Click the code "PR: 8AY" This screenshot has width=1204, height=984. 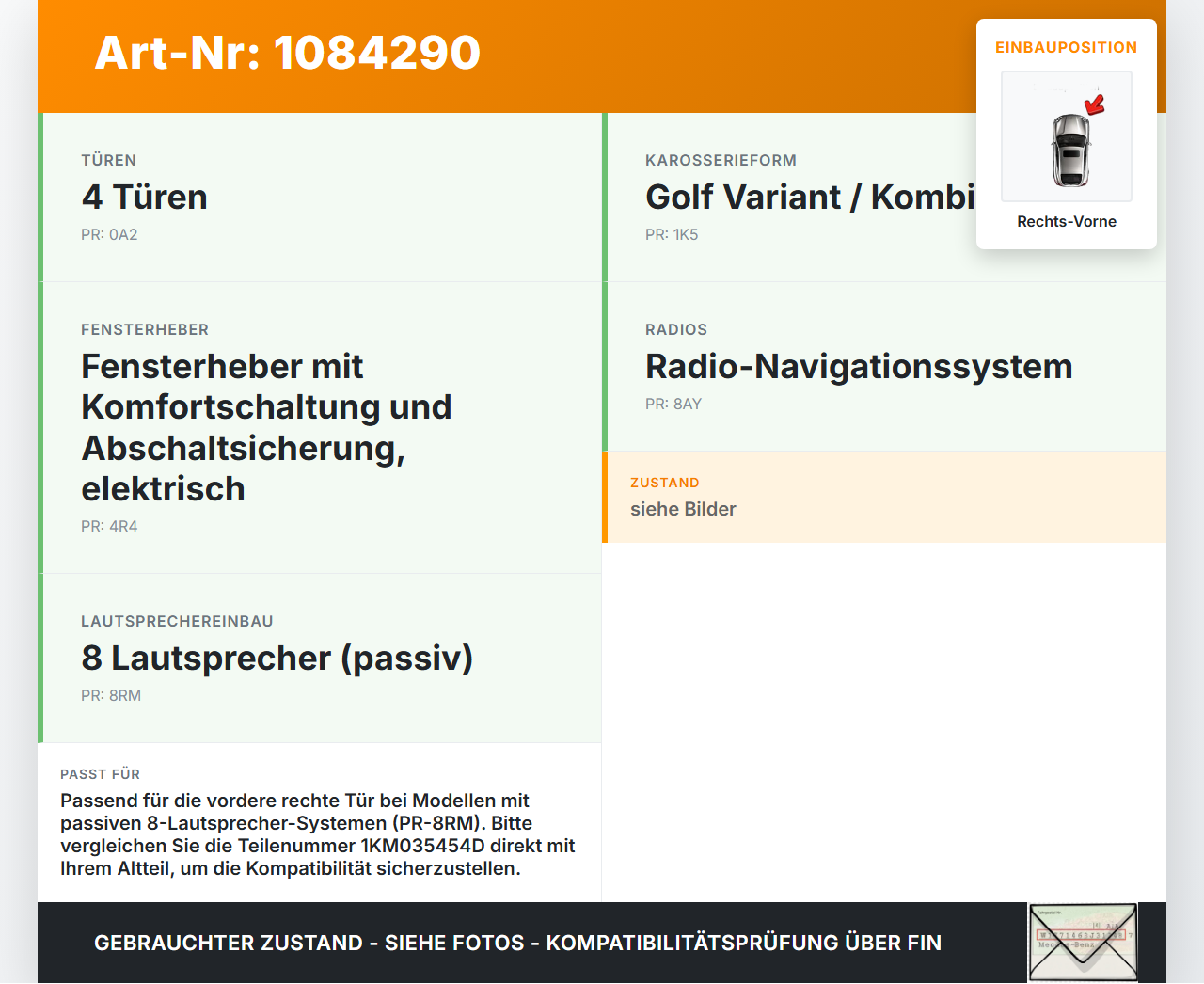(x=673, y=404)
